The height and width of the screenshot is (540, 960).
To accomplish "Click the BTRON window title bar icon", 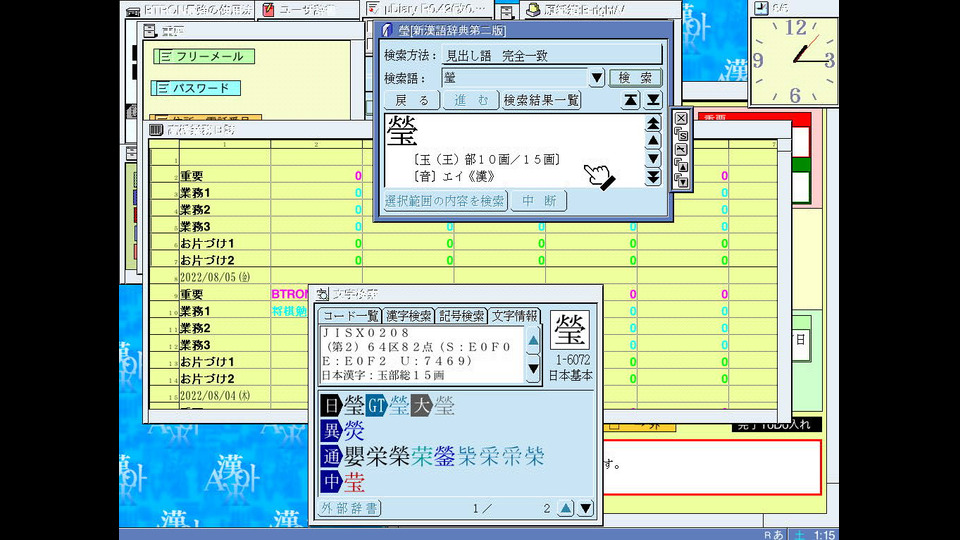I will [x=133, y=10].
